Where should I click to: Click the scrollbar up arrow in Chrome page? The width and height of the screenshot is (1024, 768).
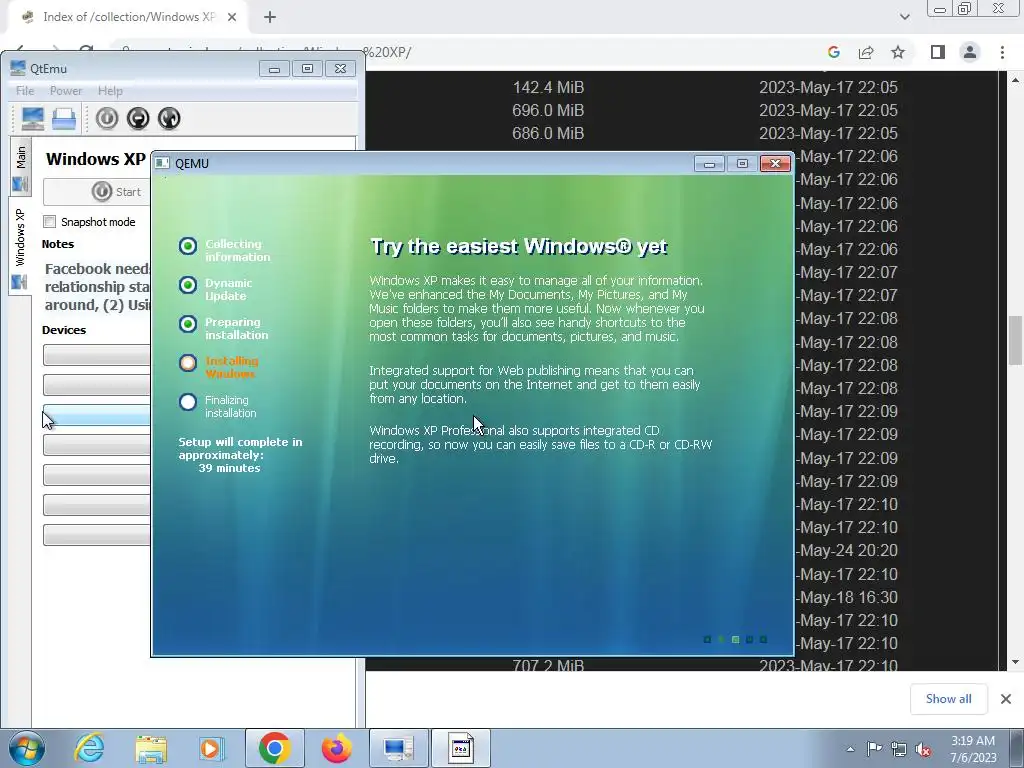pyautogui.click(x=1015, y=80)
